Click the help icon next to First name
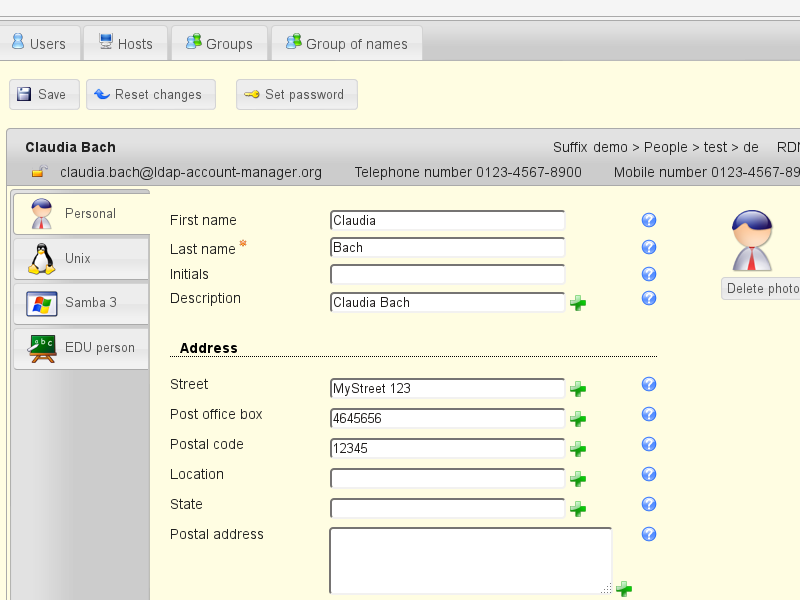The width and height of the screenshot is (800, 600). coord(648,220)
